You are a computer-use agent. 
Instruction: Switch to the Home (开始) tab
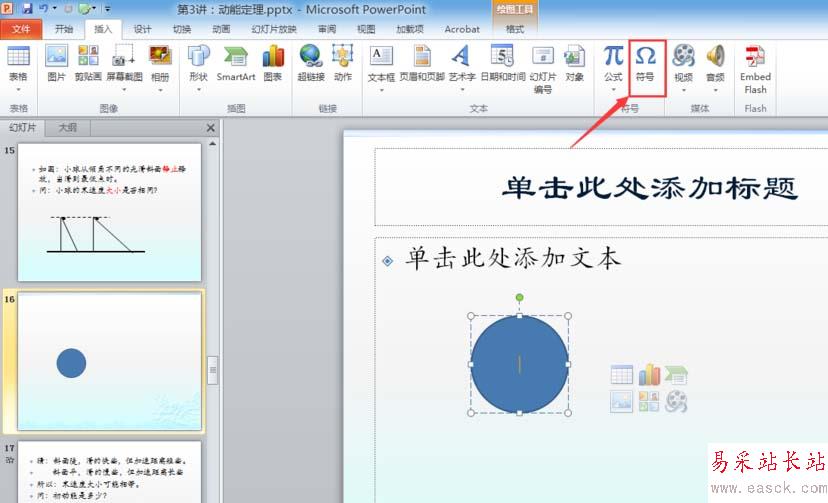coord(64,29)
